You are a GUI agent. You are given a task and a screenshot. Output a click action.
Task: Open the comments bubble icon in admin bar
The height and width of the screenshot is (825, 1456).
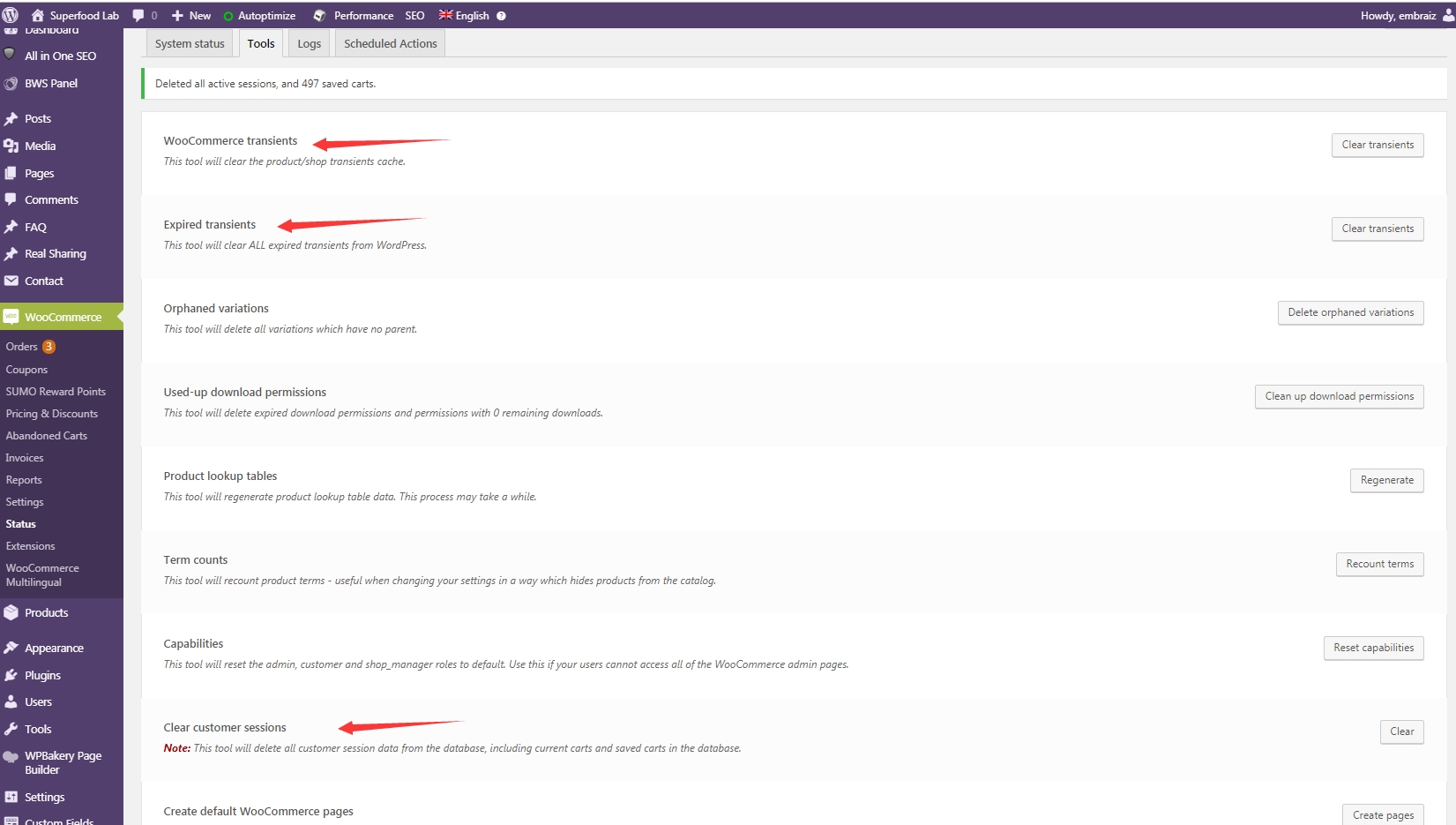click(x=138, y=15)
